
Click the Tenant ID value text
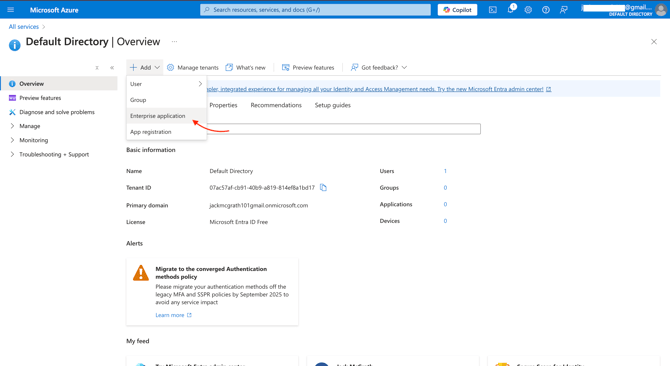tap(262, 187)
